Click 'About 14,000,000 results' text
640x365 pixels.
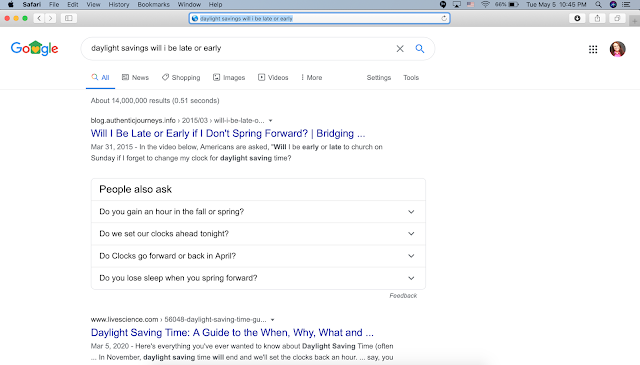tap(155, 101)
